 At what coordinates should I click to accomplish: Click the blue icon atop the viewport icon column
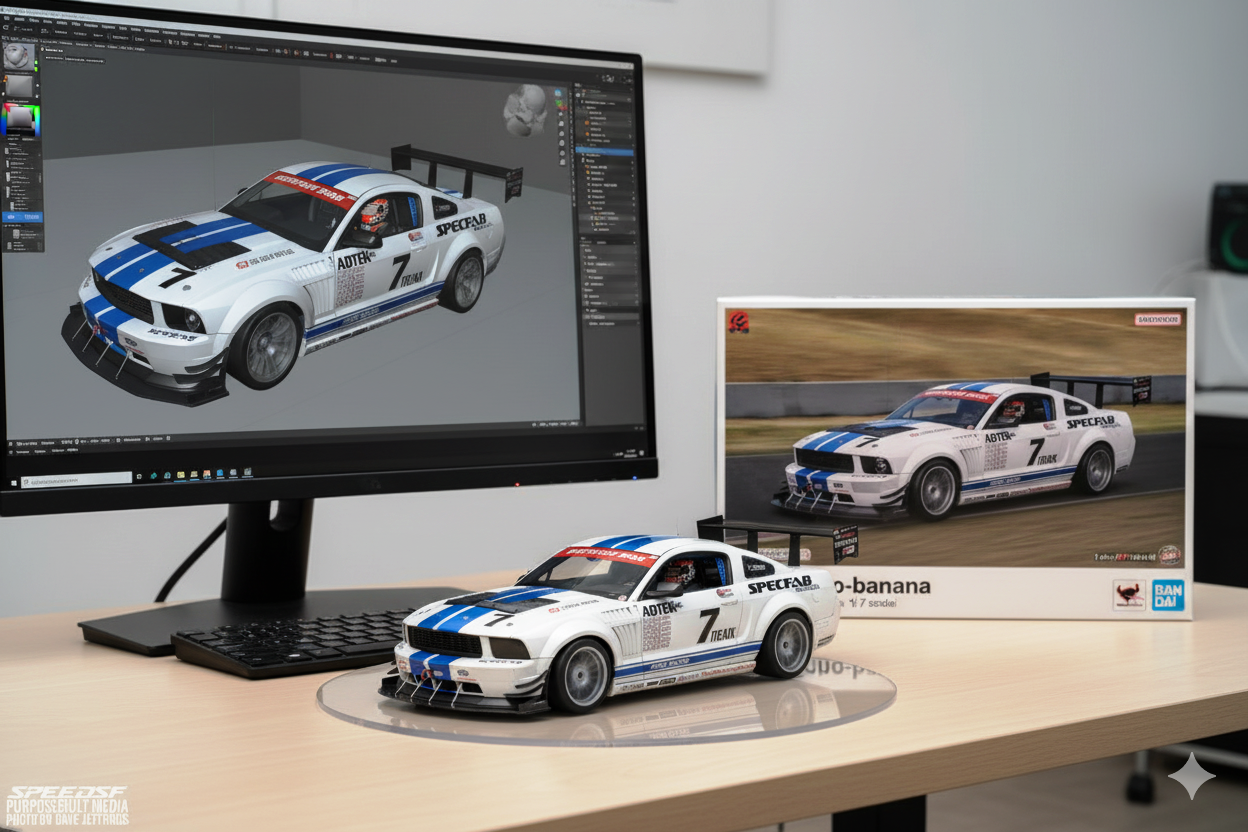(558, 93)
